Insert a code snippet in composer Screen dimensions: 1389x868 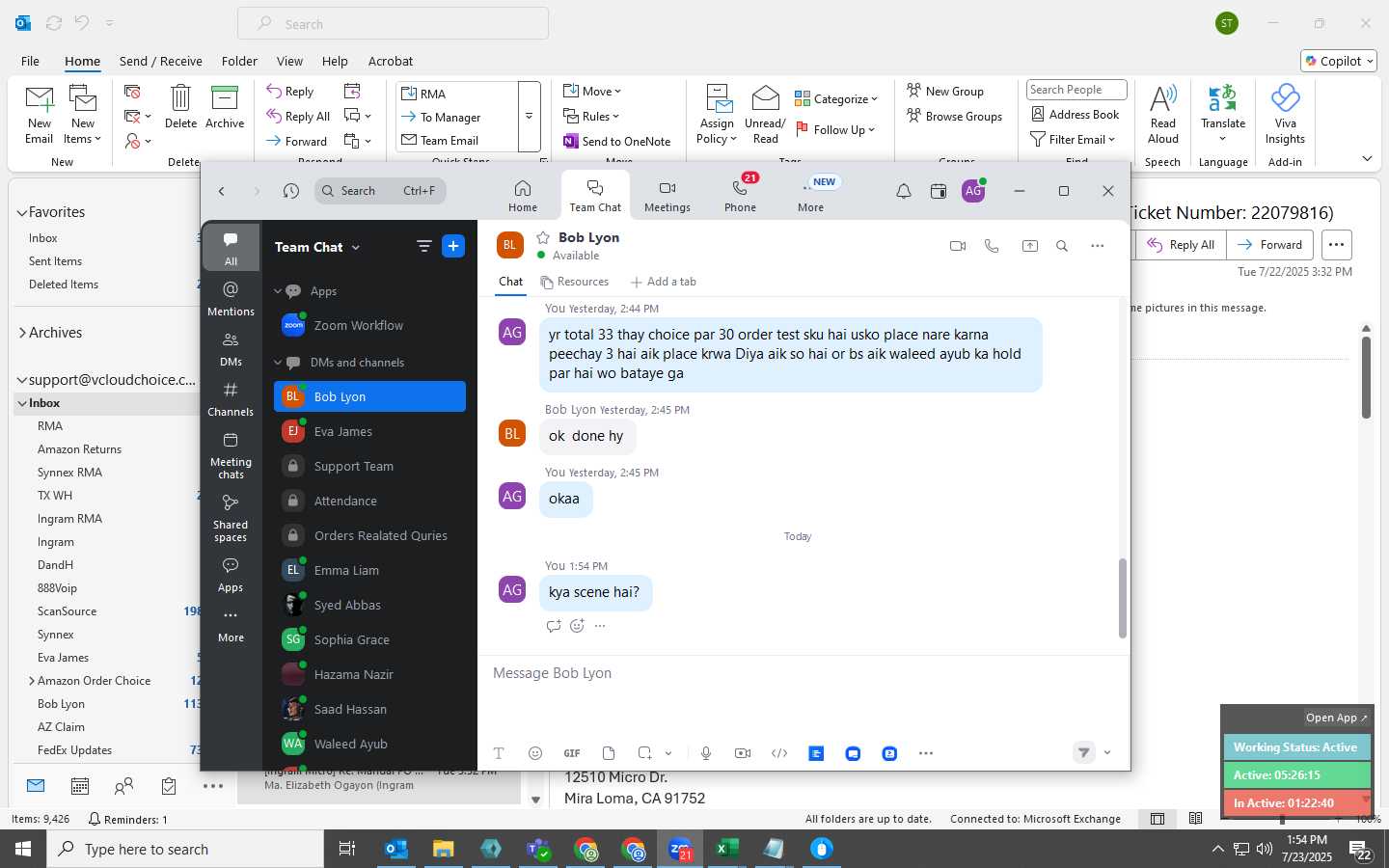coord(779,753)
